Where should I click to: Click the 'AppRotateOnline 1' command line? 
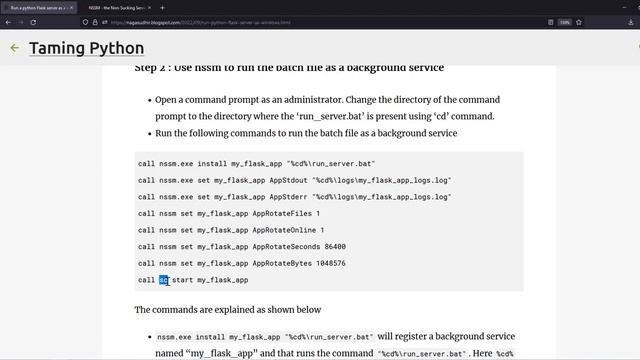pyautogui.click(x=231, y=230)
